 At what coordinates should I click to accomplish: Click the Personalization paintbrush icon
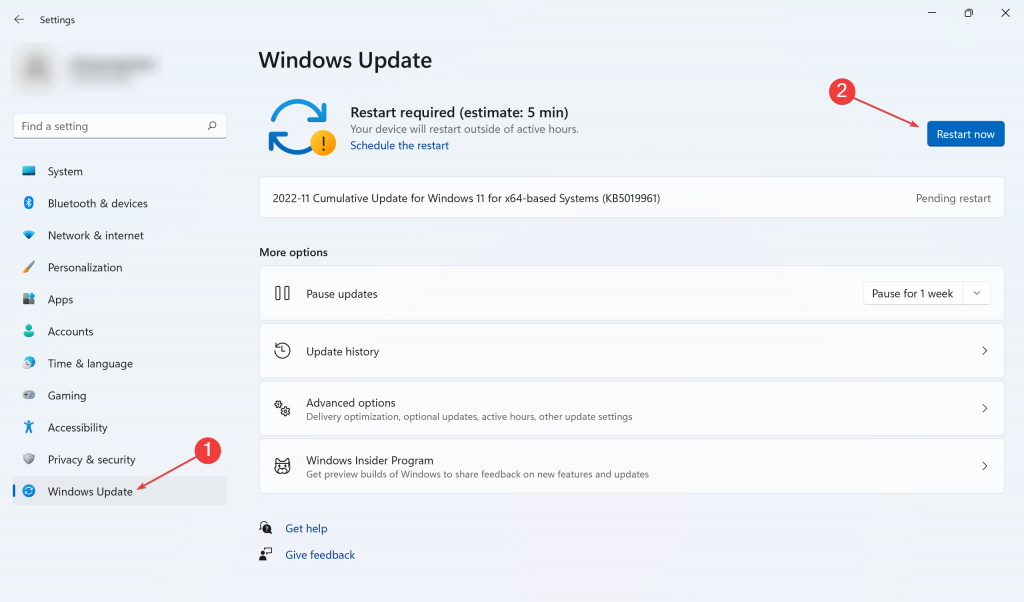point(29,267)
